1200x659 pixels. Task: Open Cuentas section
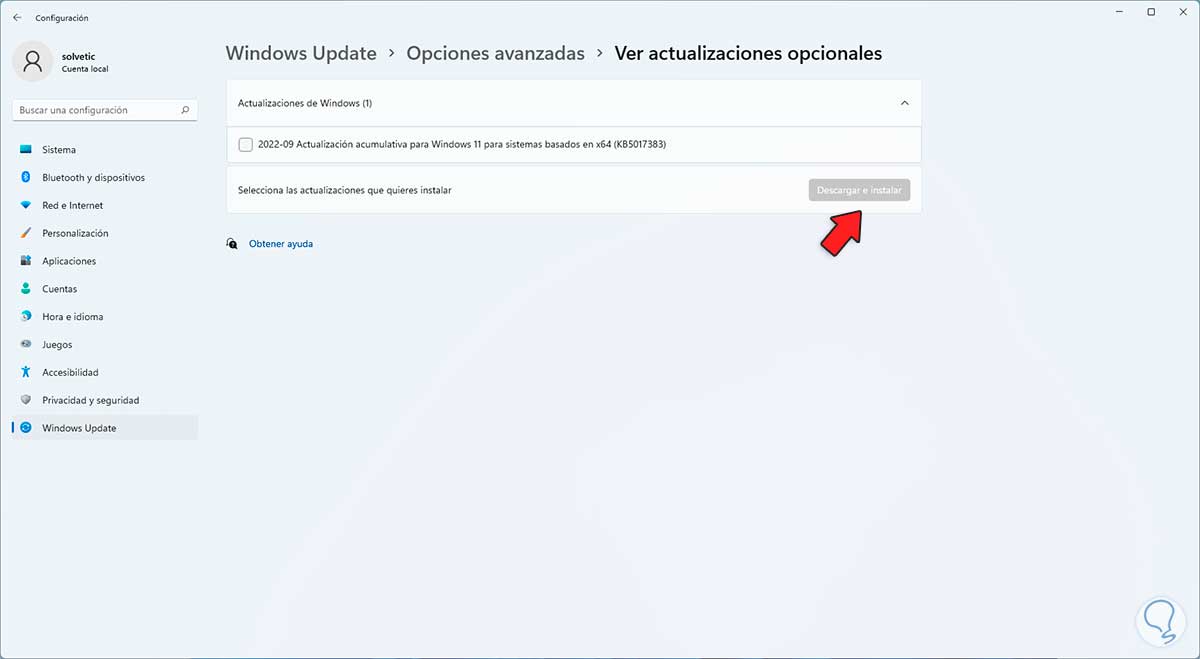coord(105,289)
